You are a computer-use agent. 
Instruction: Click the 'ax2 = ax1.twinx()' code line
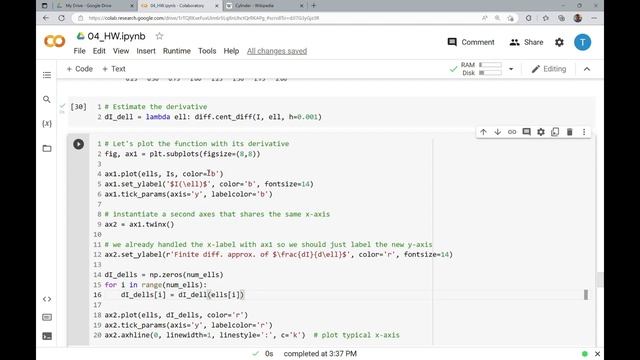click(x=139, y=224)
